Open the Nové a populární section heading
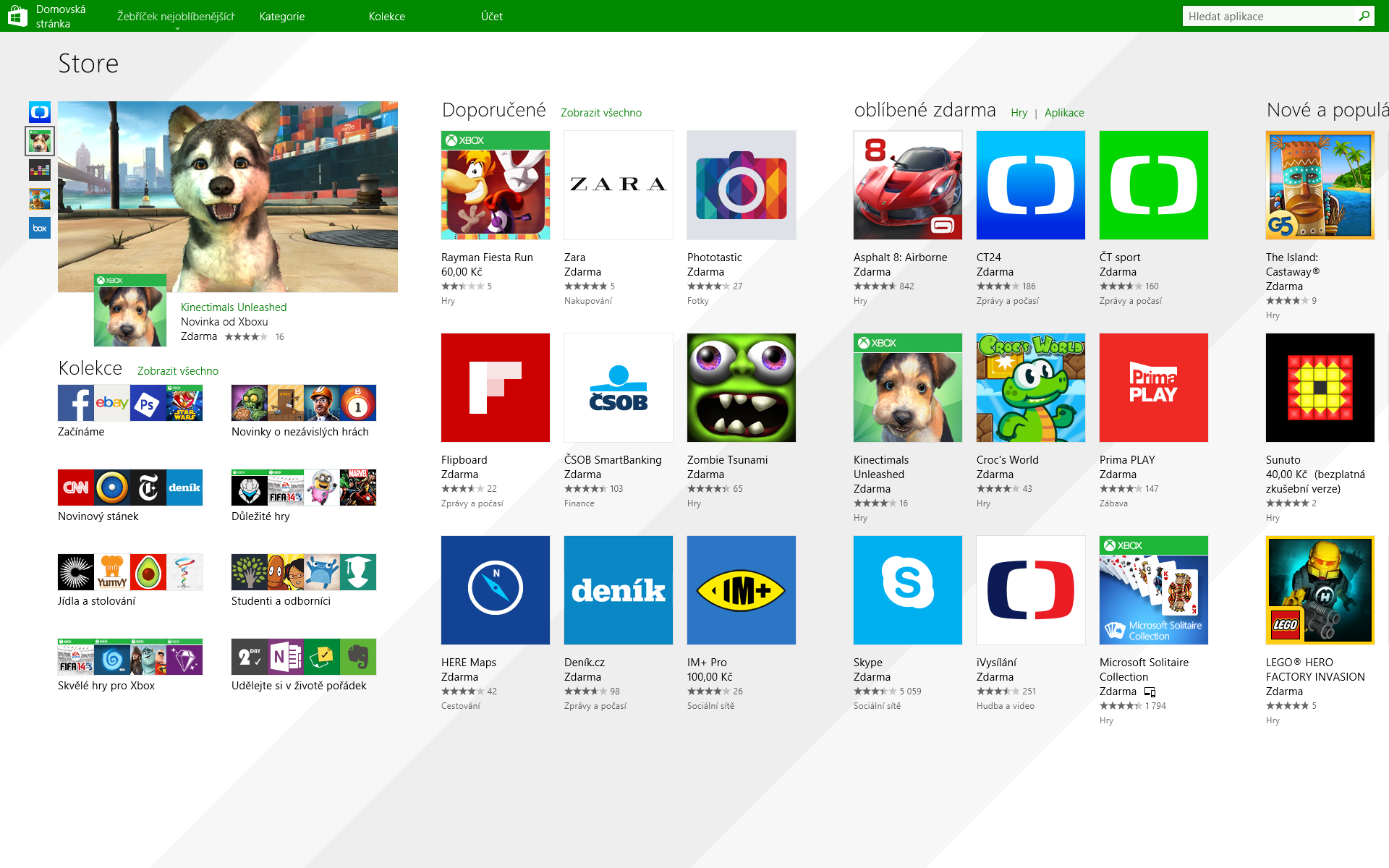 tap(1328, 110)
